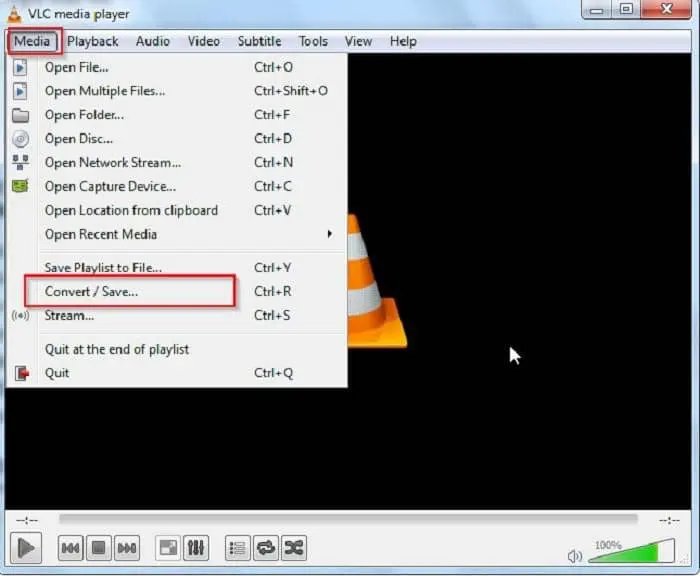Choose Open Network Stream option
The height and width of the screenshot is (576, 700).
[113, 162]
